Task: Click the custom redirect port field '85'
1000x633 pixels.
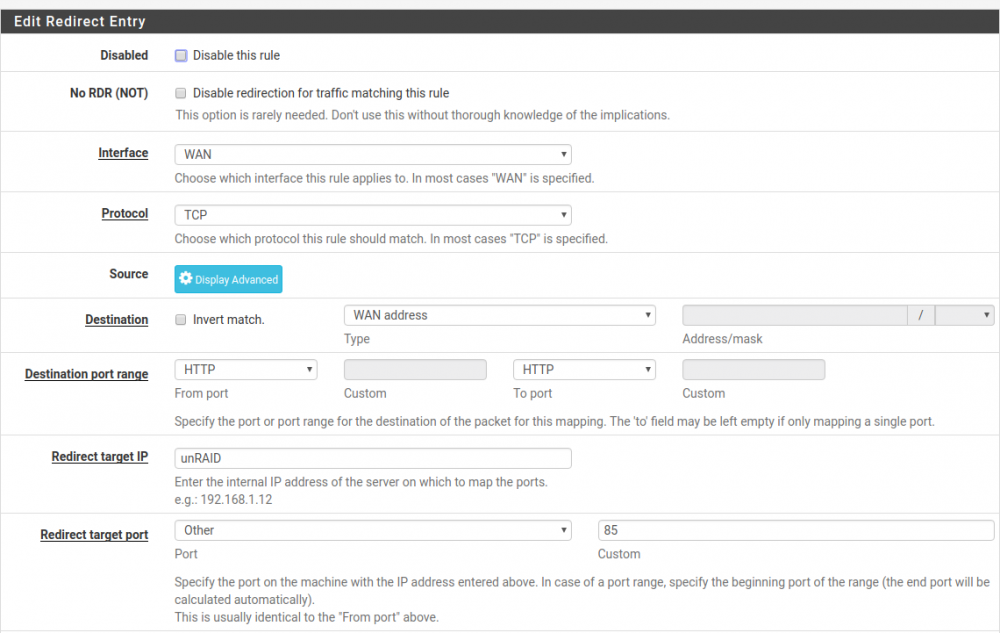Action: tap(796, 530)
